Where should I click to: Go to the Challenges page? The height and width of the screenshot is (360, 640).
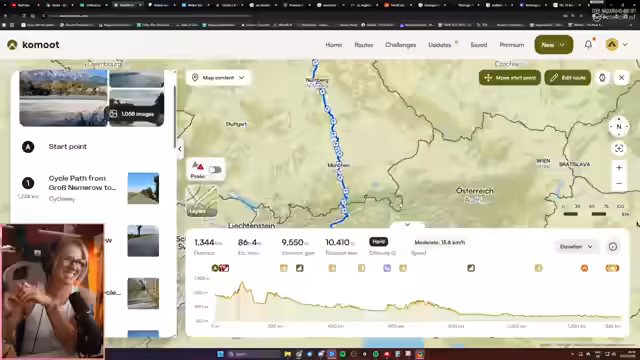(400, 45)
